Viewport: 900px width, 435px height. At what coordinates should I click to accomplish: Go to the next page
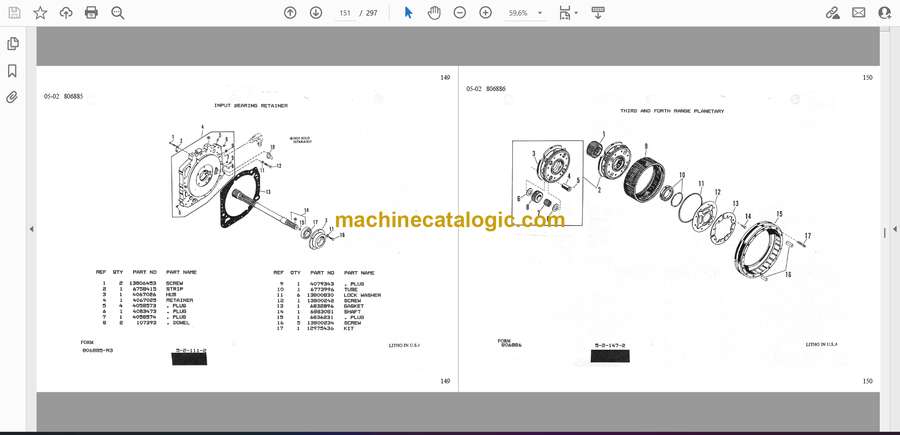316,13
